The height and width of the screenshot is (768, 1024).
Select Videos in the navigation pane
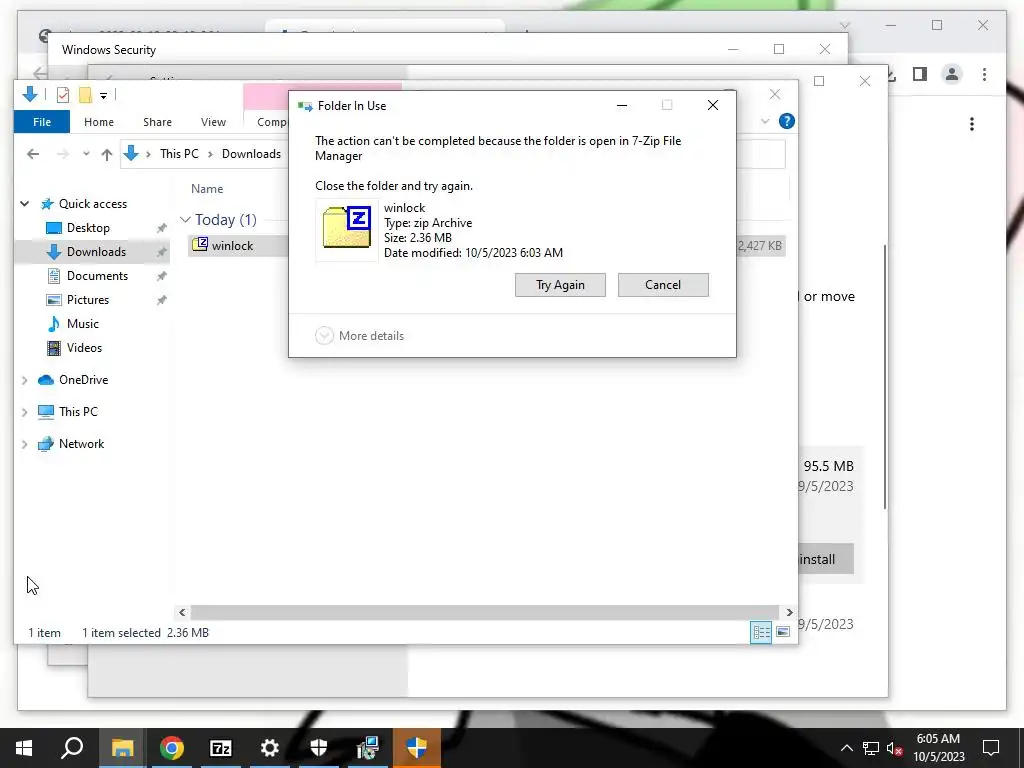(84, 348)
